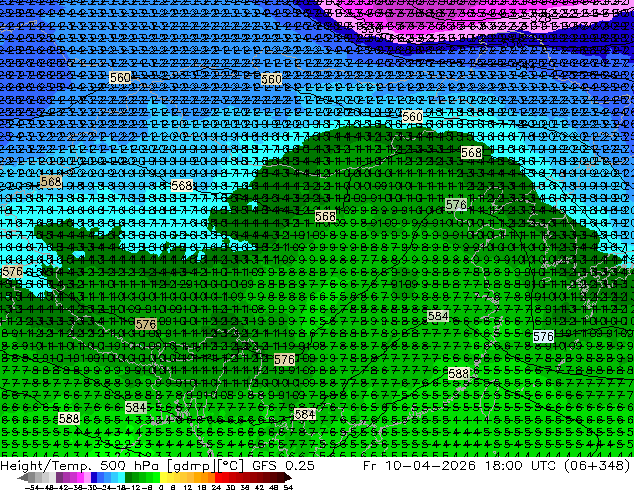Screen dimensions: 634x490
Task: Click the dark blue swatch on the legend
Action: pyautogui.click(x=94, y=477)
